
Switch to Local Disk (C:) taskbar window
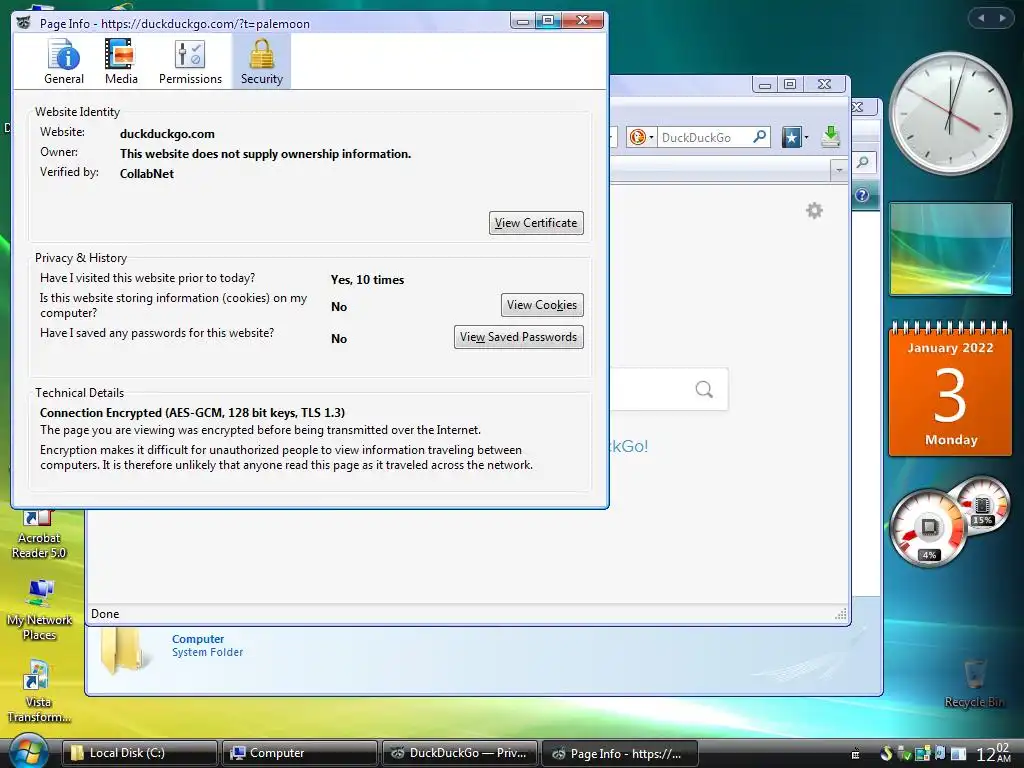139,753
